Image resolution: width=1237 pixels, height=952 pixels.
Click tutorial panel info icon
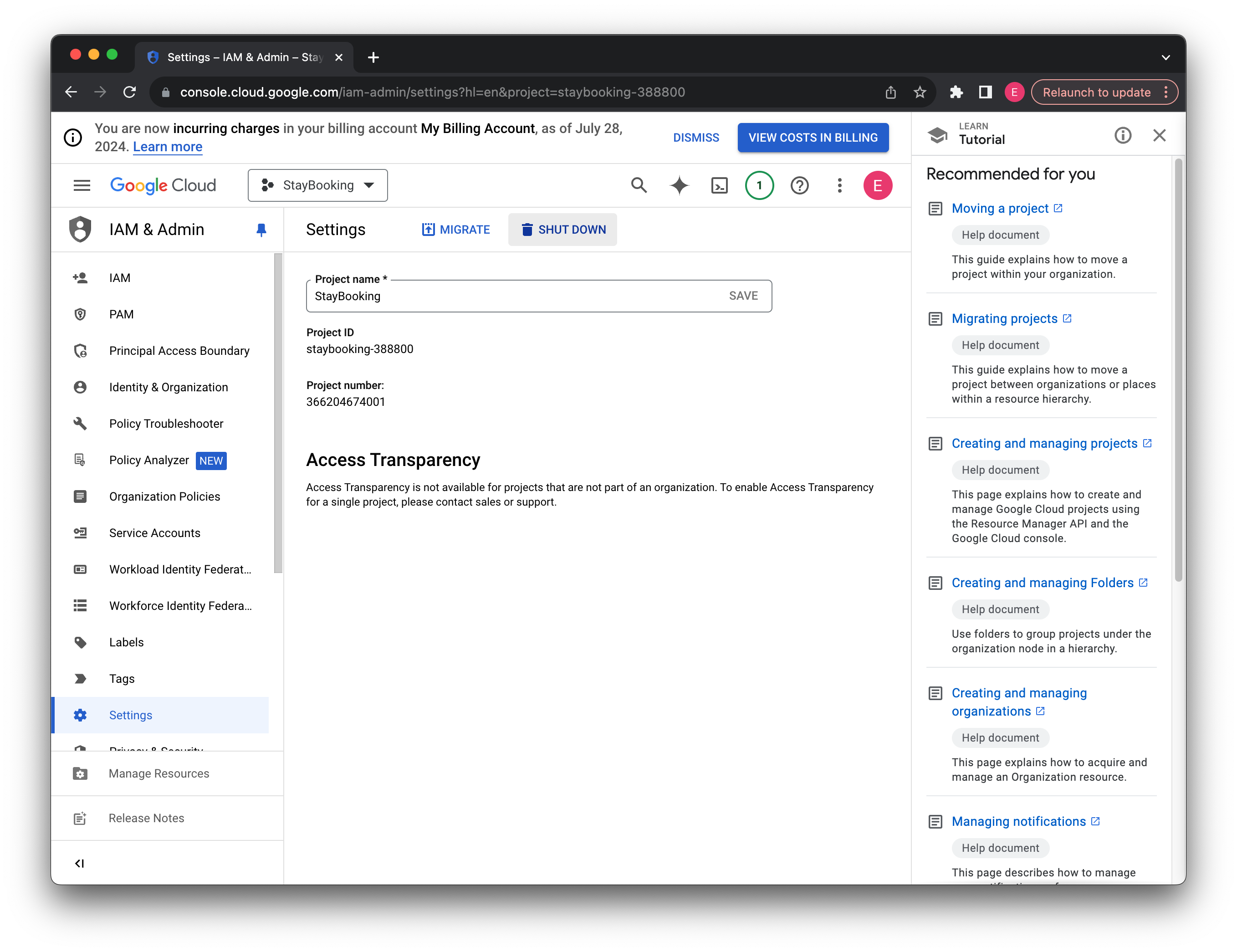click(1123, 135)
